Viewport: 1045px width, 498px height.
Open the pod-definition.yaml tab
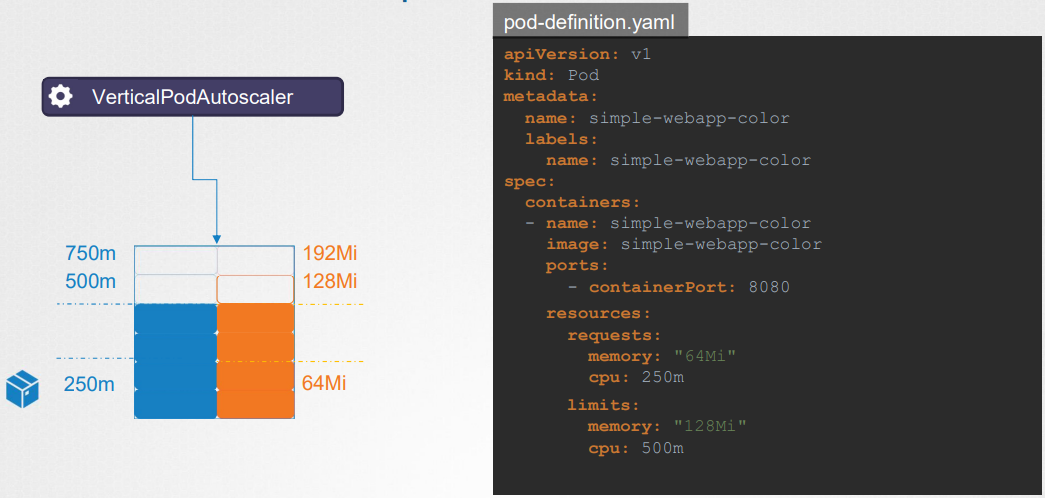click(x=590, y=23)
